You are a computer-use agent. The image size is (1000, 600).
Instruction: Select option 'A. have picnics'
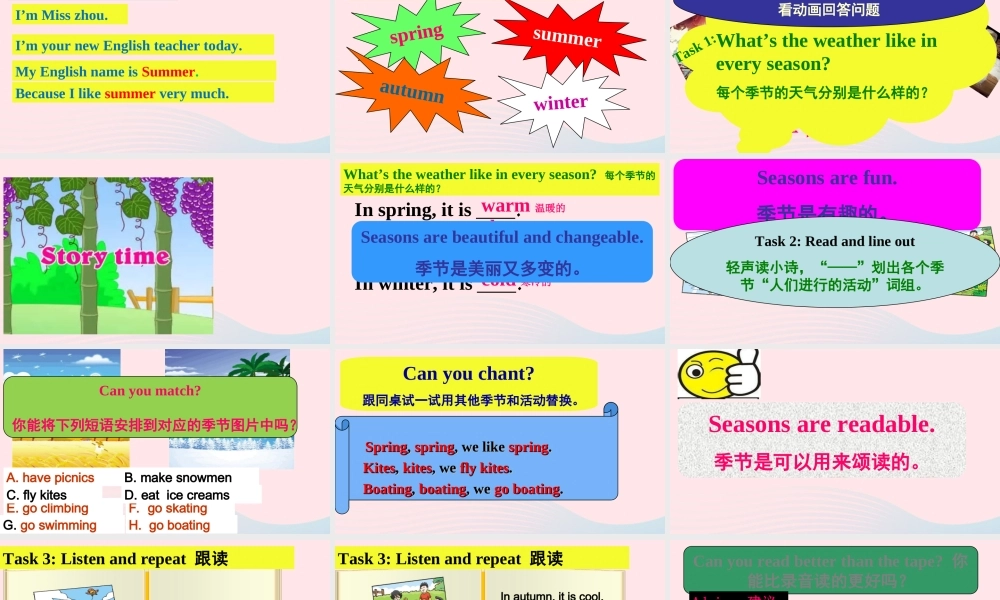[50, 478]
